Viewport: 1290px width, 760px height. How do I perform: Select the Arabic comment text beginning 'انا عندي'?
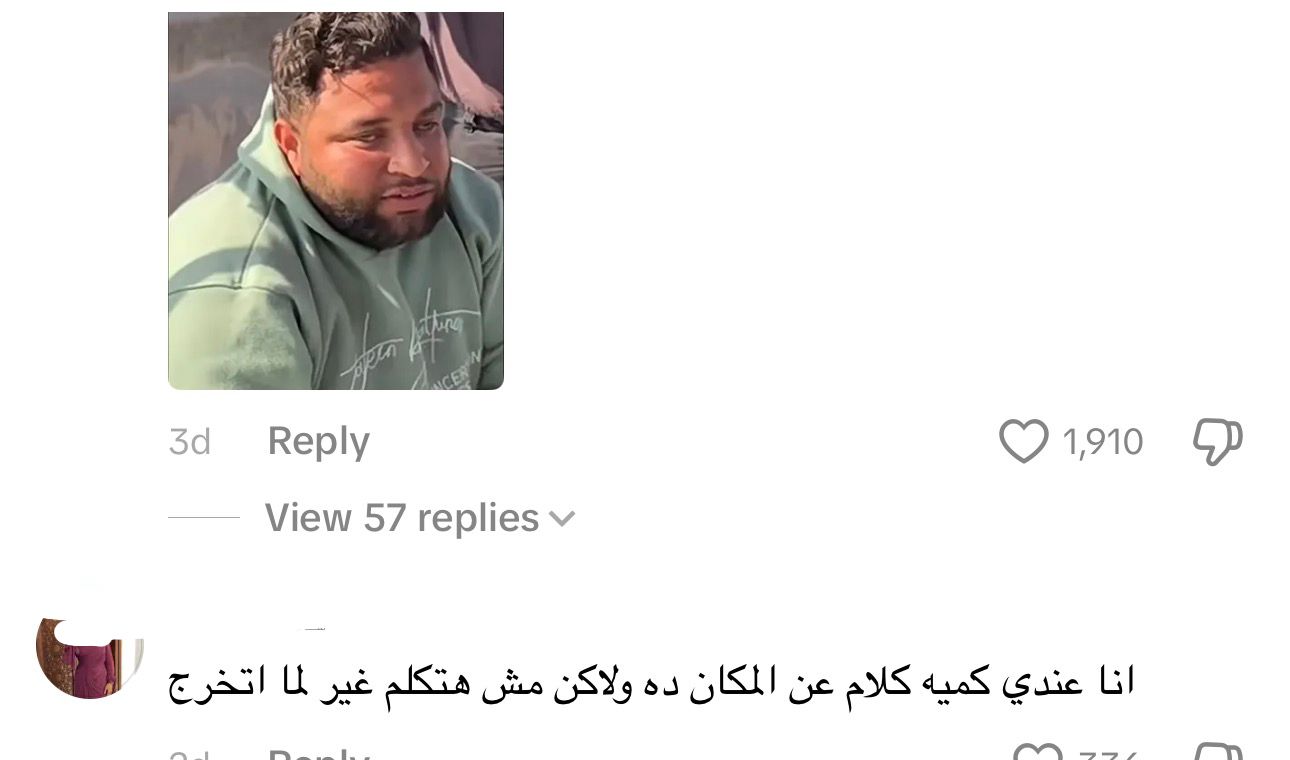pos(652,682)
